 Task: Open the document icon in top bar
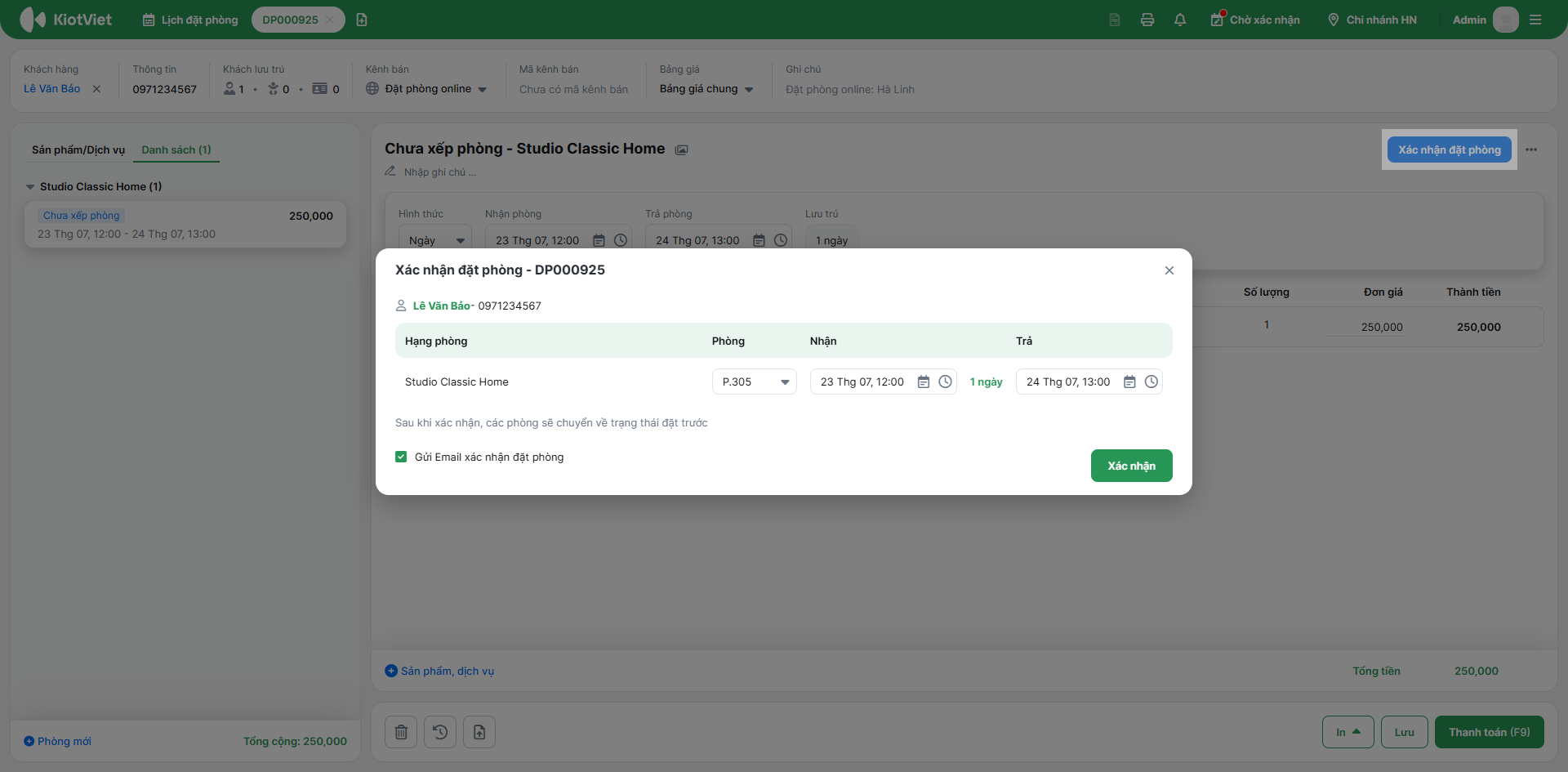click(x=1115, y=20)
